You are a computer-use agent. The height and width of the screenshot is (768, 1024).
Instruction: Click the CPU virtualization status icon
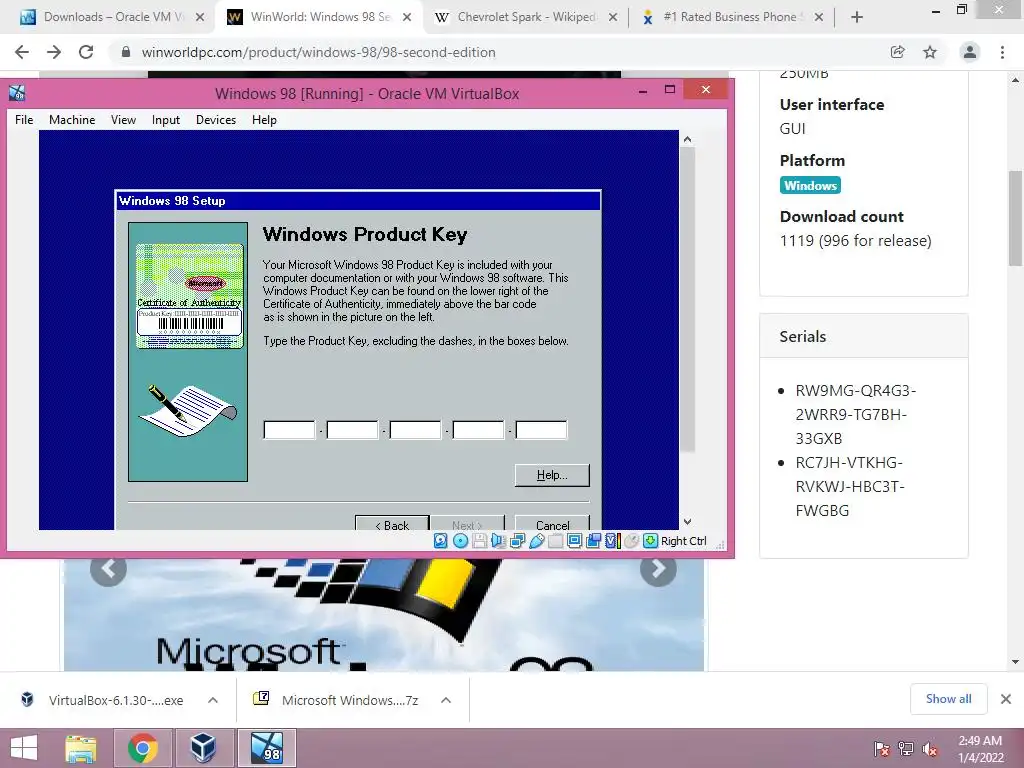[613, 541]
